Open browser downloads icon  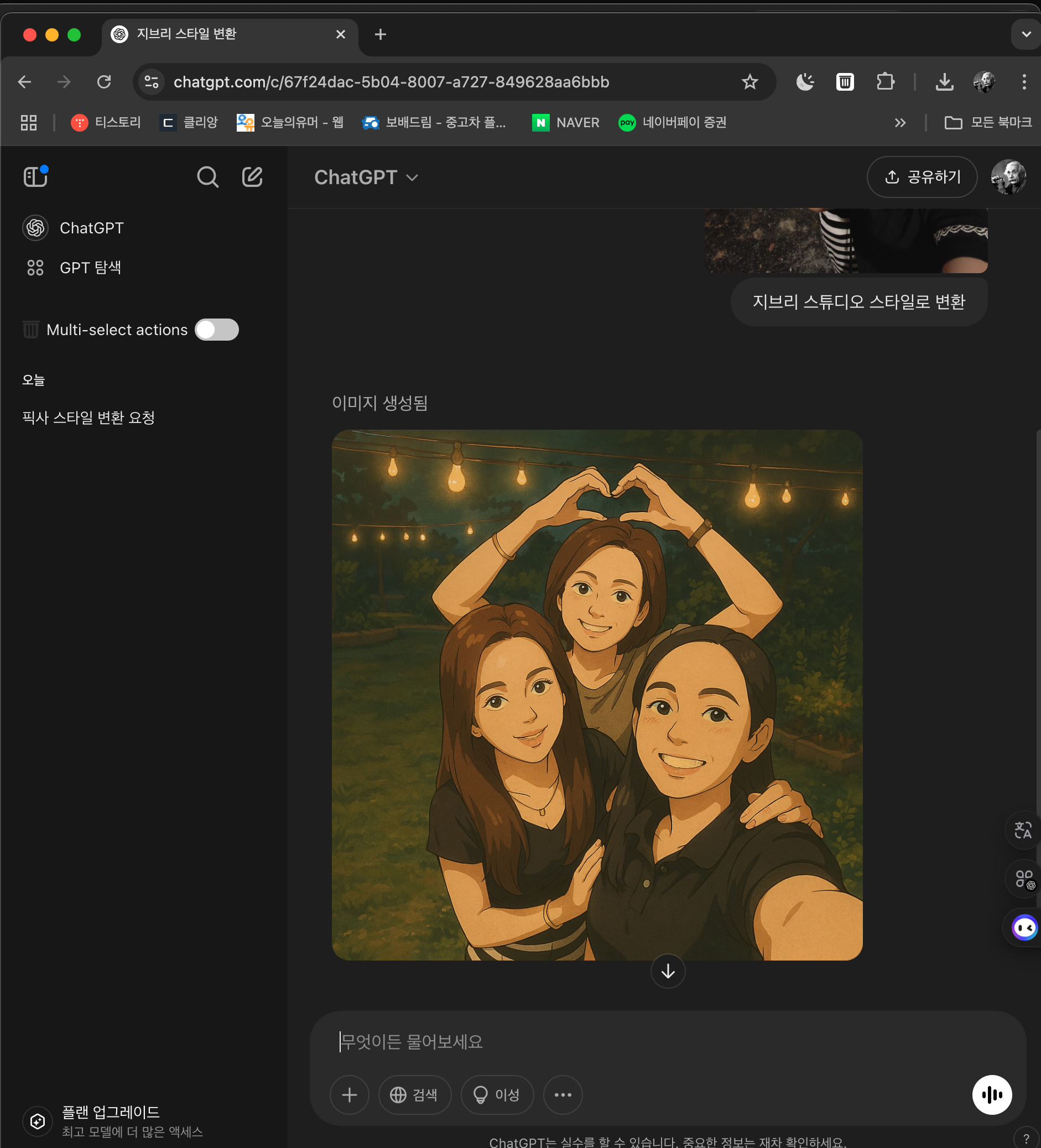944,82
